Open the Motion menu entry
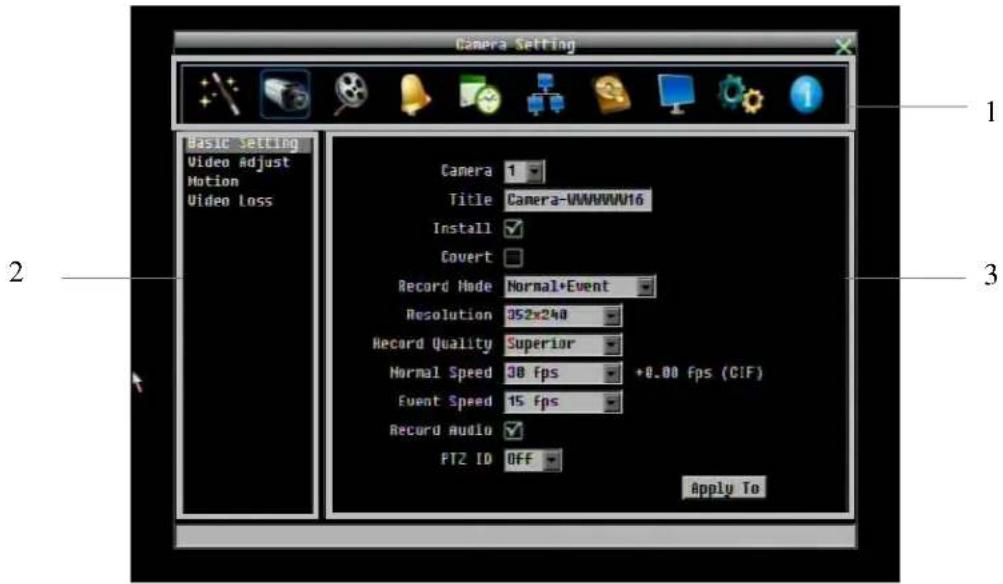The image size is (1003, 584). coord(213,182)
